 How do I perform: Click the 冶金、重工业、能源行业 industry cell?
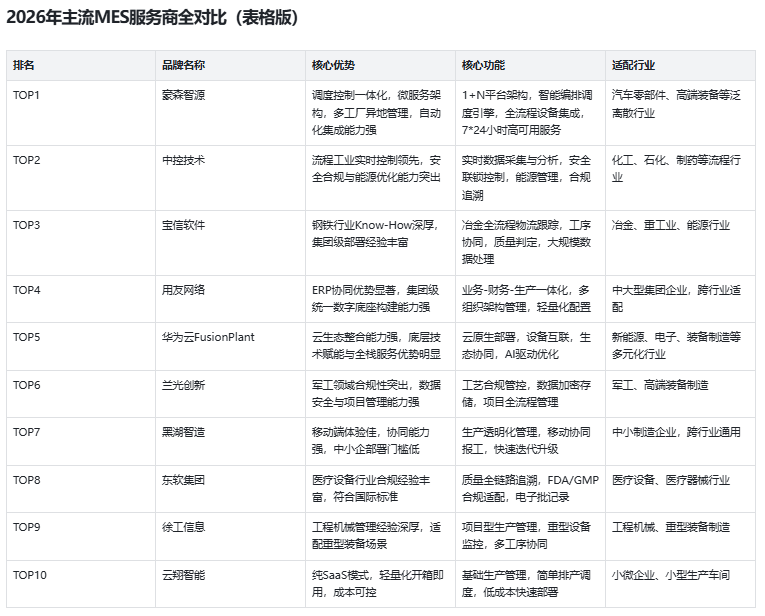click(670, 225)
